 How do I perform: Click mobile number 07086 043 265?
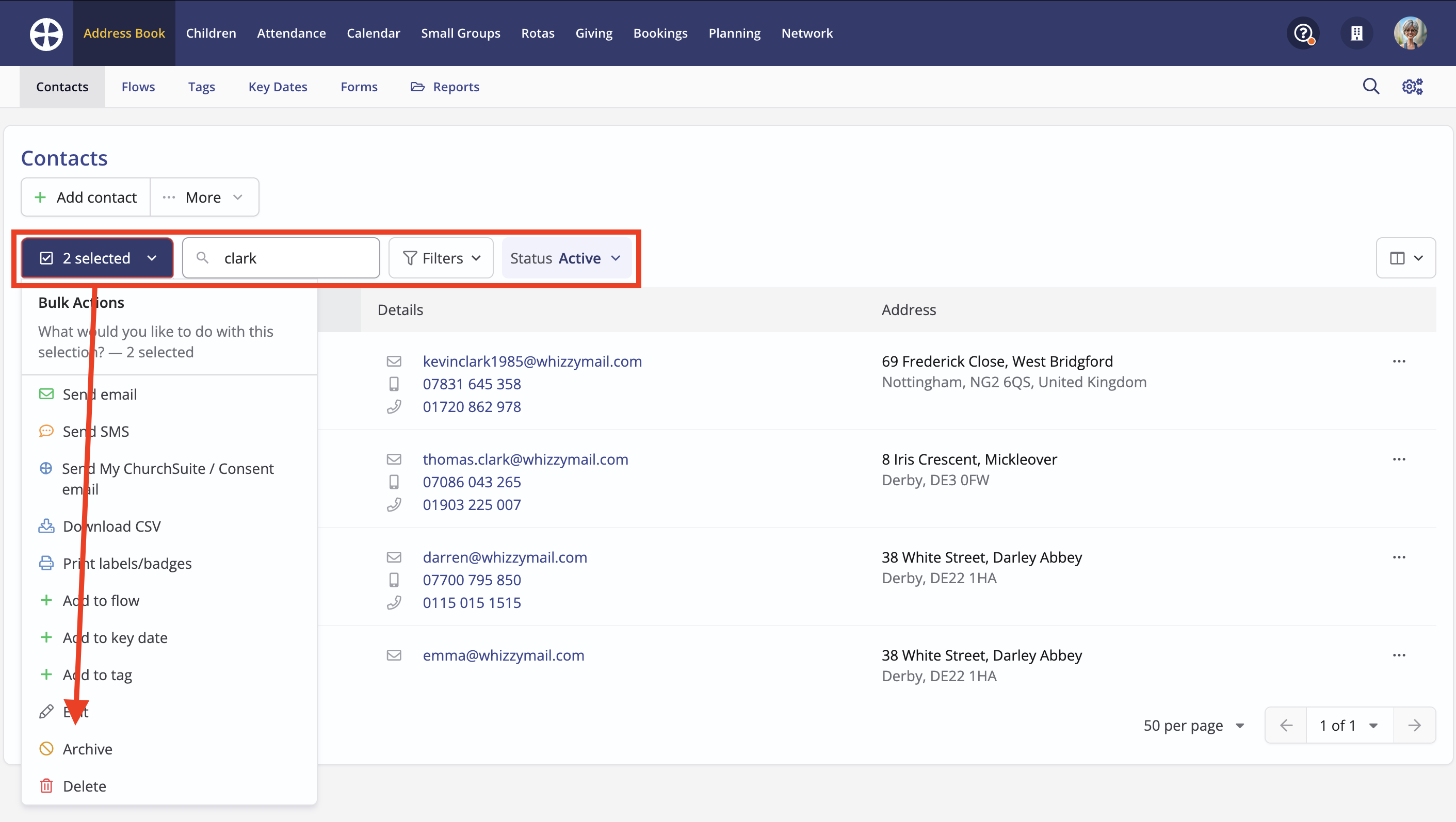[472, 482]
